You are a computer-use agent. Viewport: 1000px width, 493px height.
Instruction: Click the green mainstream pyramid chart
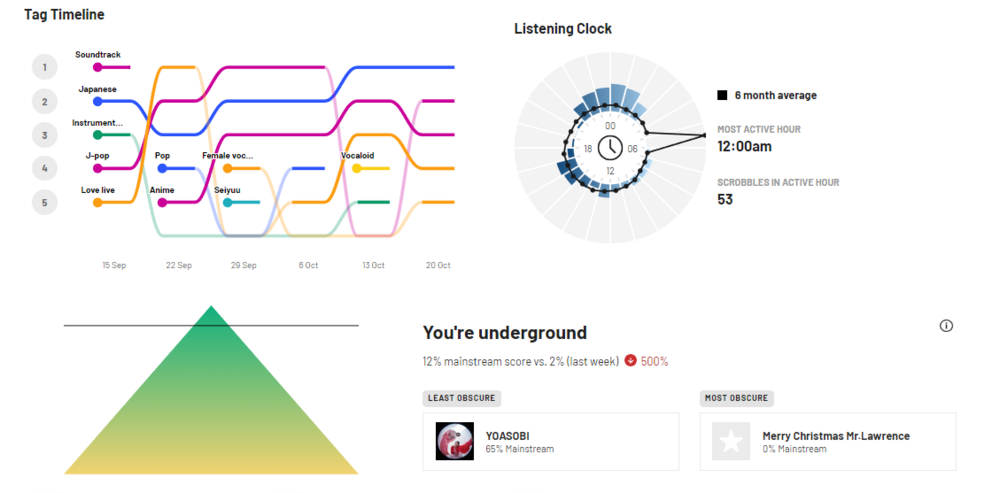point(211,400)
